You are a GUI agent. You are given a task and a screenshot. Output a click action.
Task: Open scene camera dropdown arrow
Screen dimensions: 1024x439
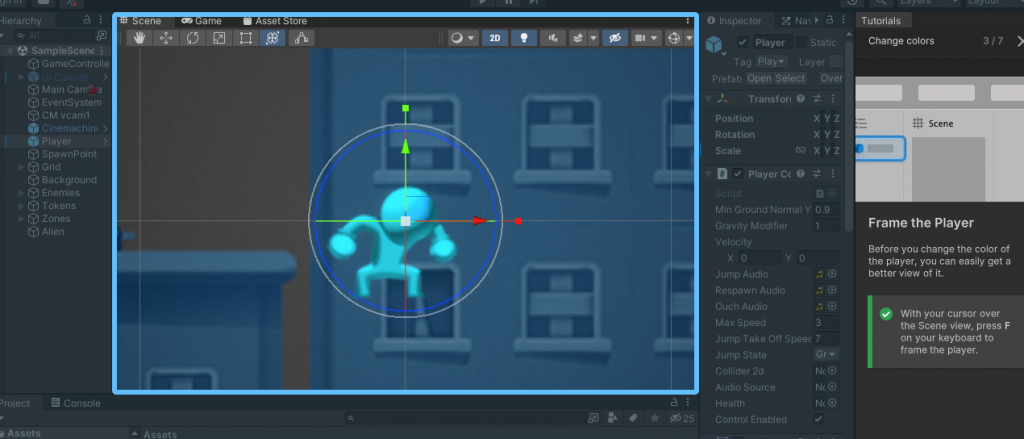pyautogui.click(x=655, y=38)
